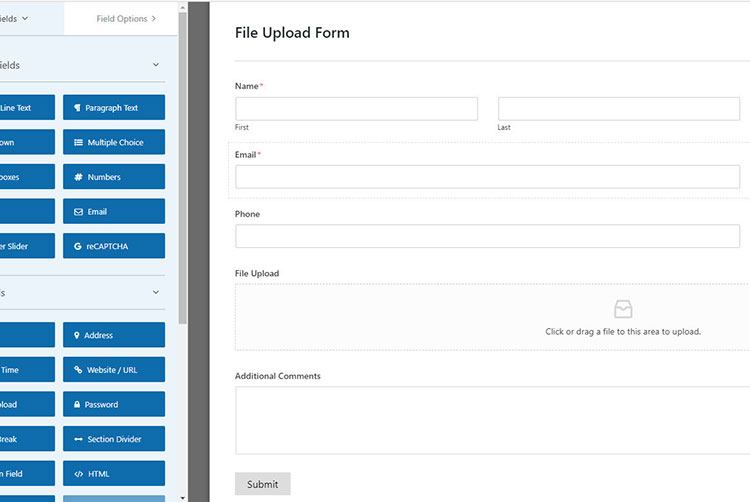Add an HTML field
750x502 pixels.
(x=114, y=473)
